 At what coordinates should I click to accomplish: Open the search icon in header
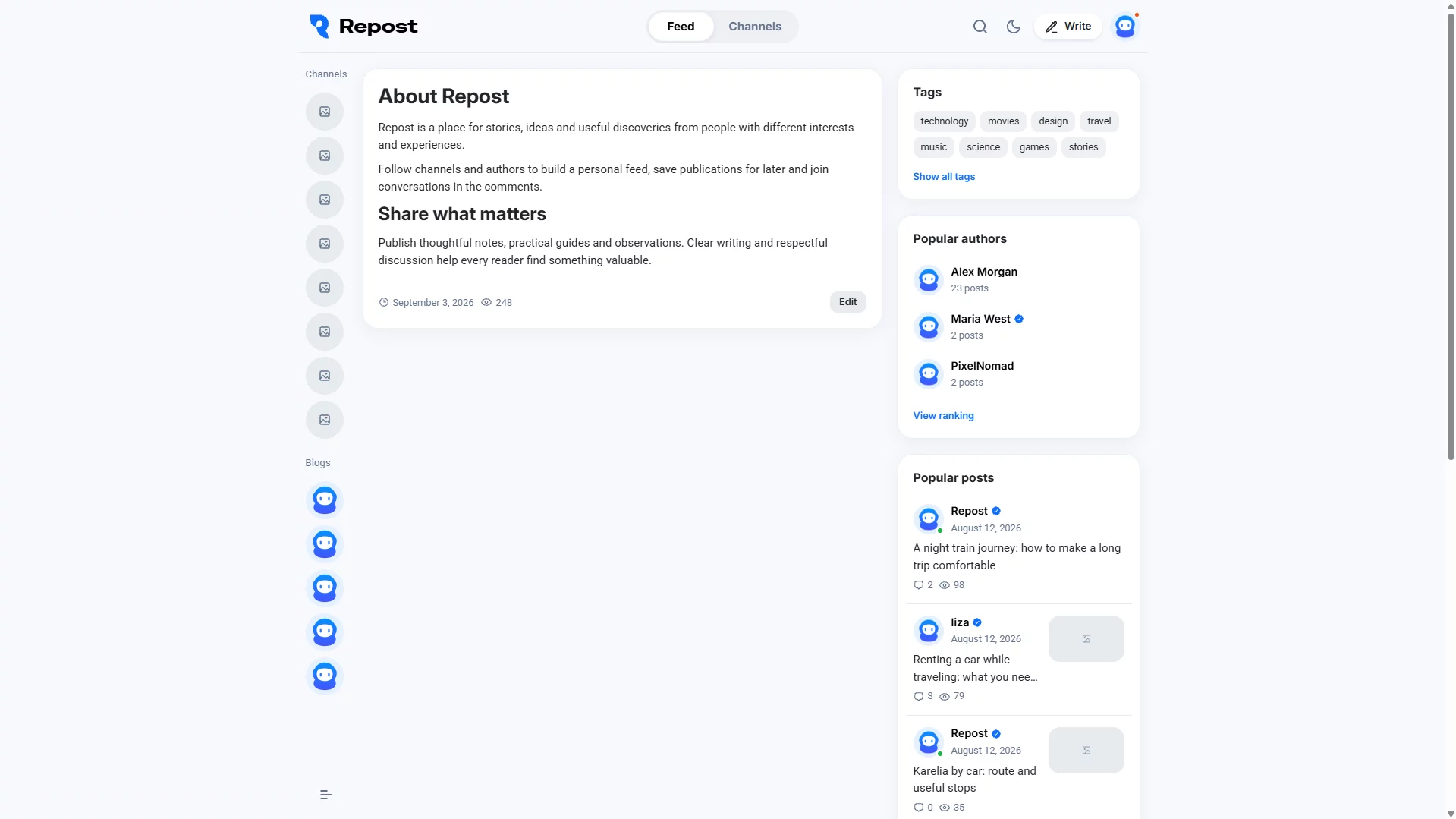[980, 27]
